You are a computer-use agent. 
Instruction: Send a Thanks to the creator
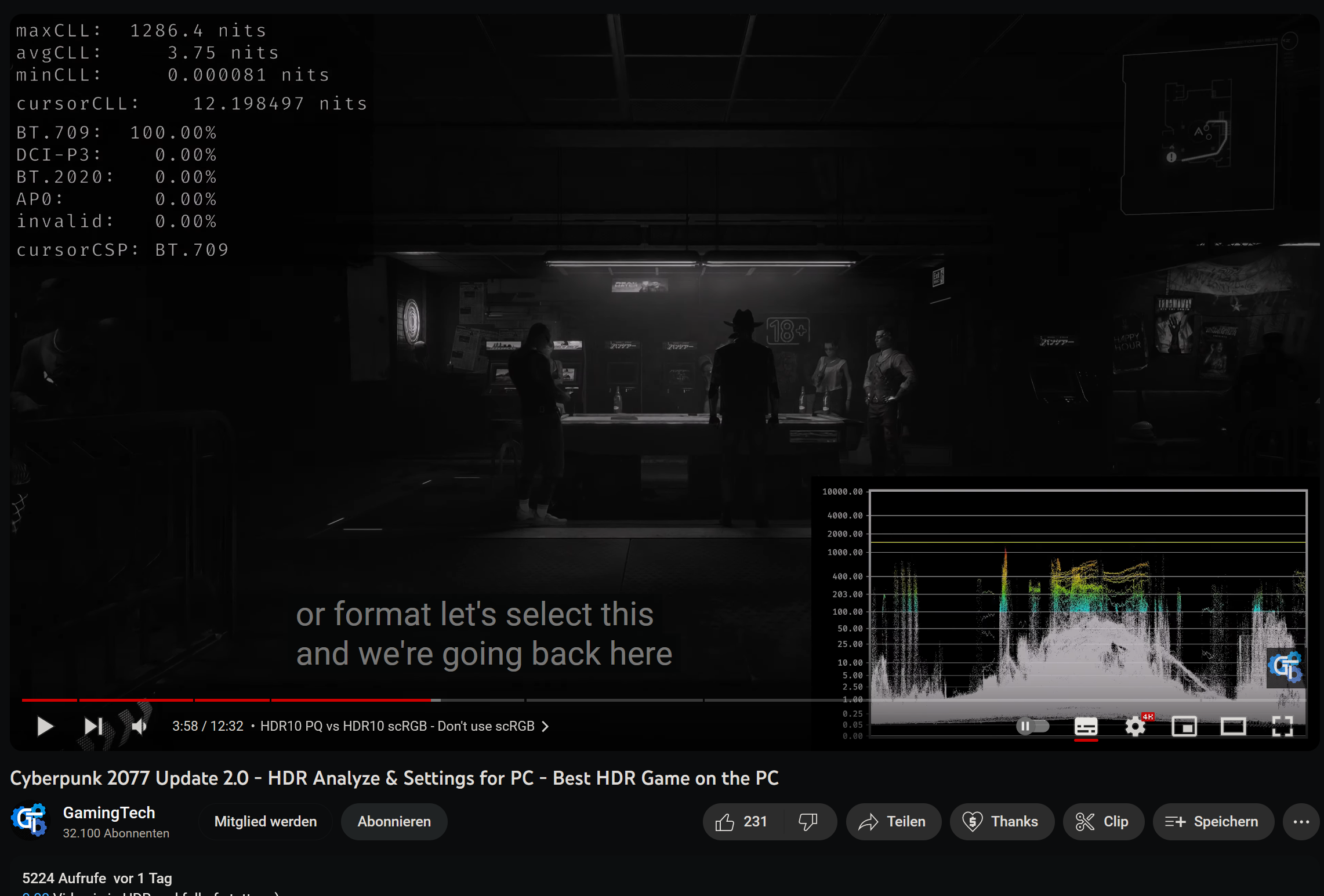[x=1002, y=821]
